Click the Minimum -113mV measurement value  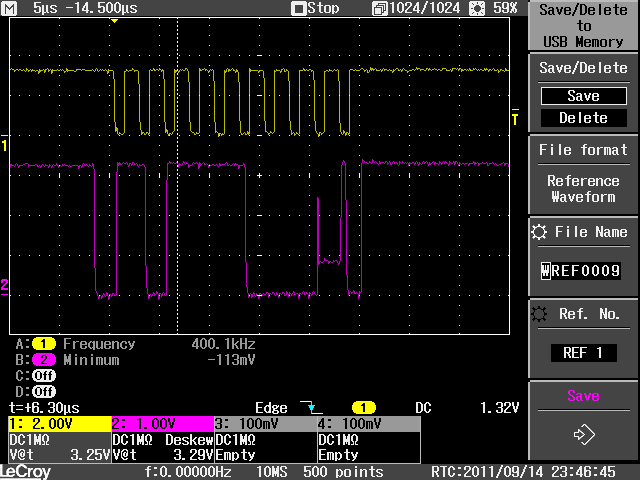click(231, 360)
